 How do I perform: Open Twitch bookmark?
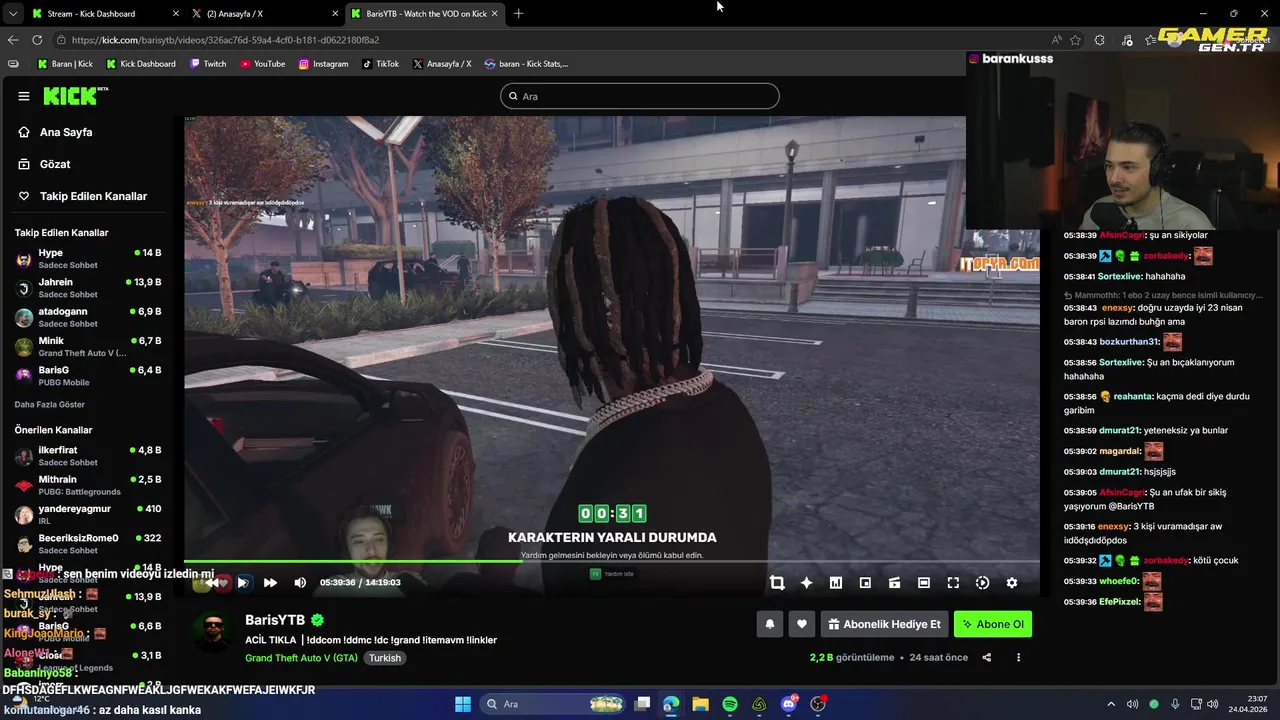[208, 64]
